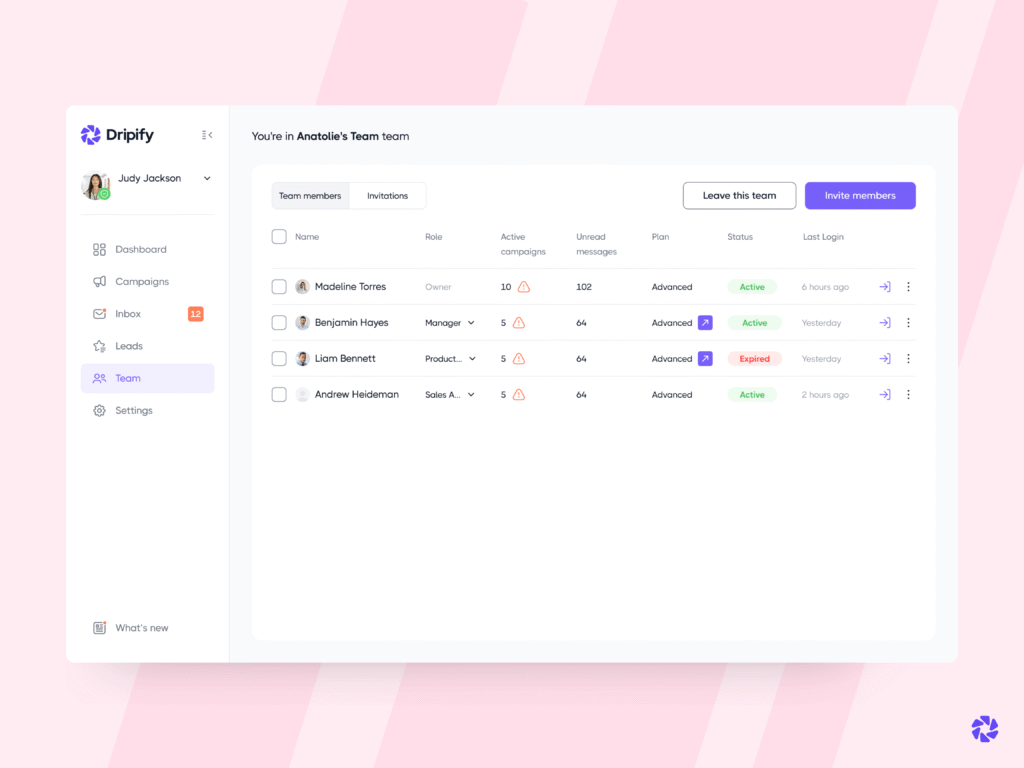Open the three-dot menu for Benjamin Hayes
This screenshot has height=768, width=1024.
coord(908,322)
